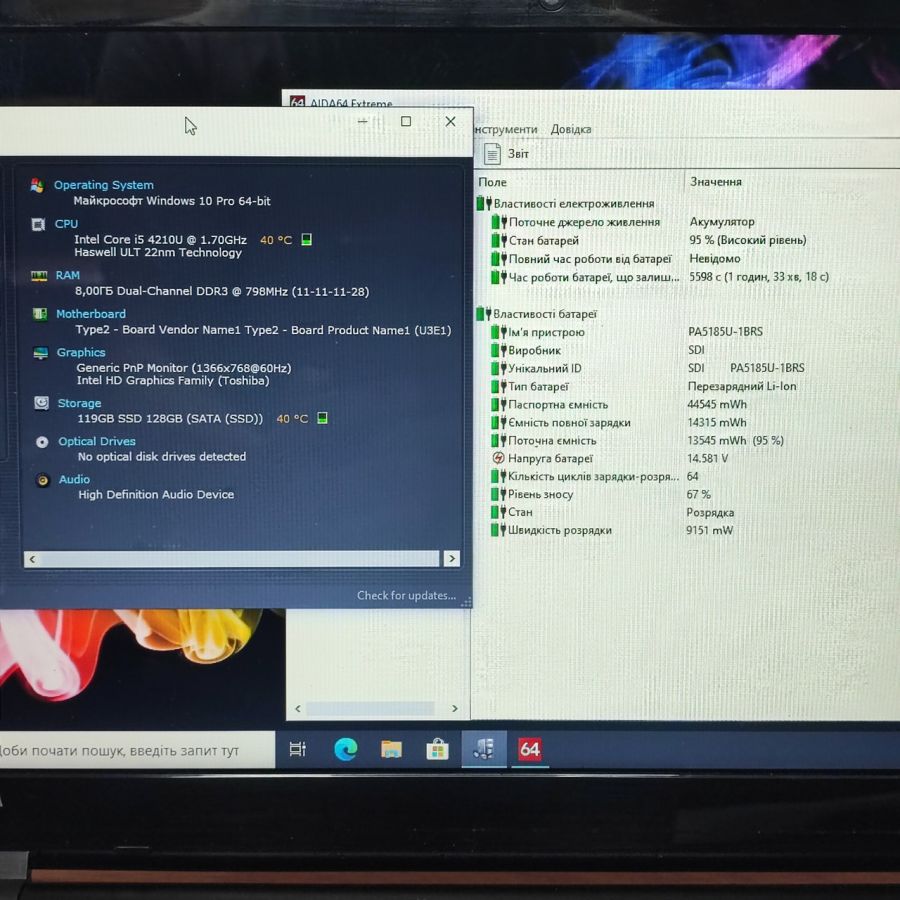Switch to AIDA64 via taskbar icon
900x900 pixels.
coord(529,749)
